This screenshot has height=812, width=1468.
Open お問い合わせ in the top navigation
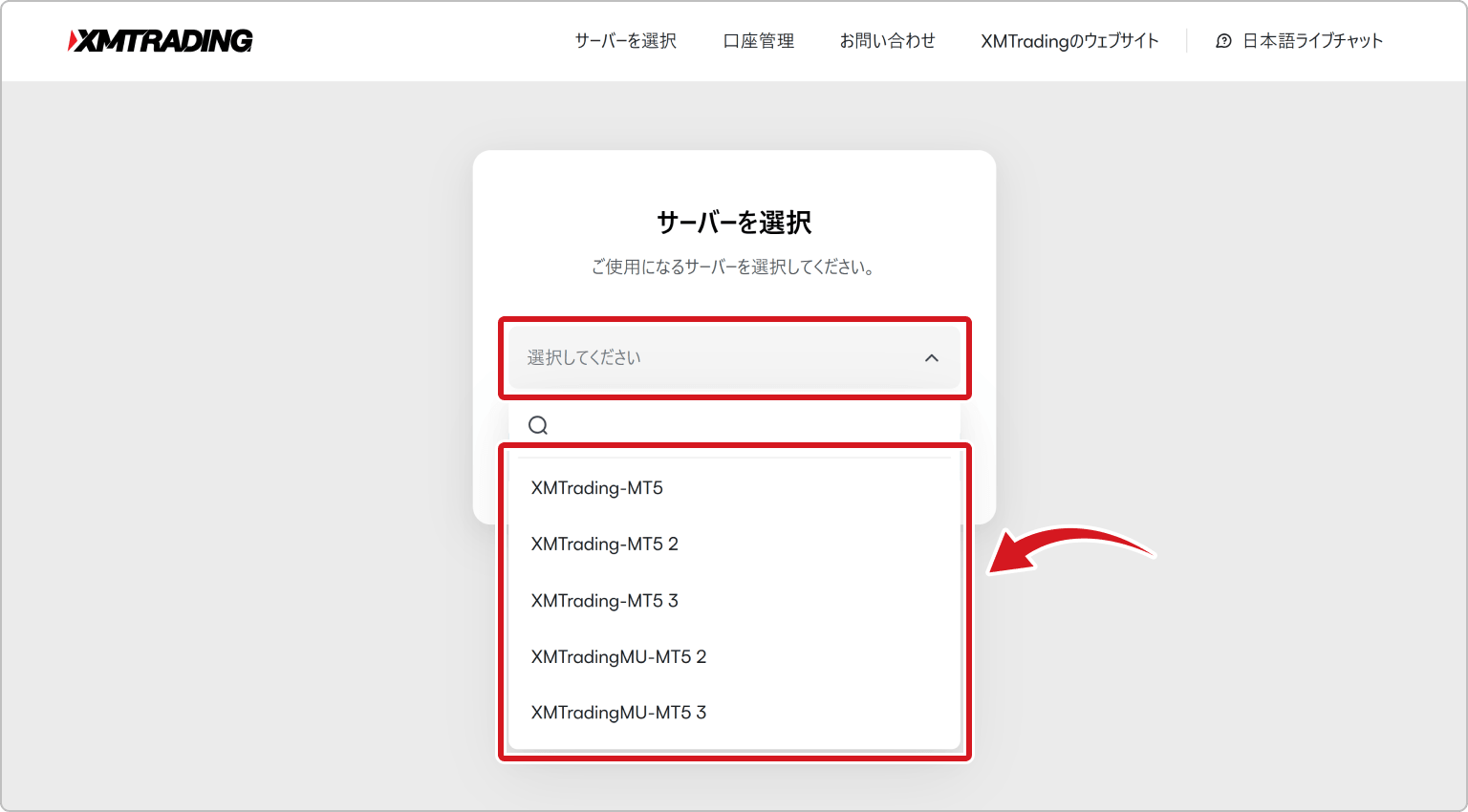click(x=888, y=41)
